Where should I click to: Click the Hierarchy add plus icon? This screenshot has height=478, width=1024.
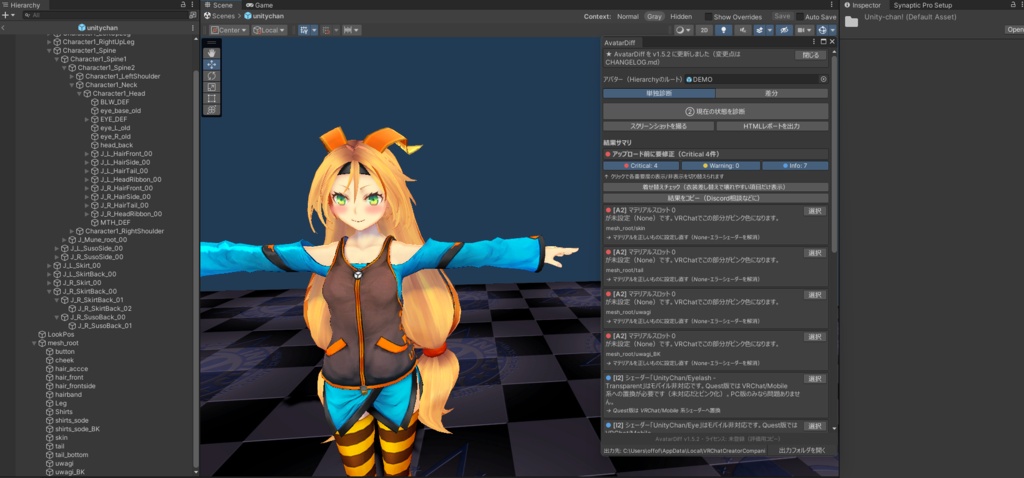point(5,15)
